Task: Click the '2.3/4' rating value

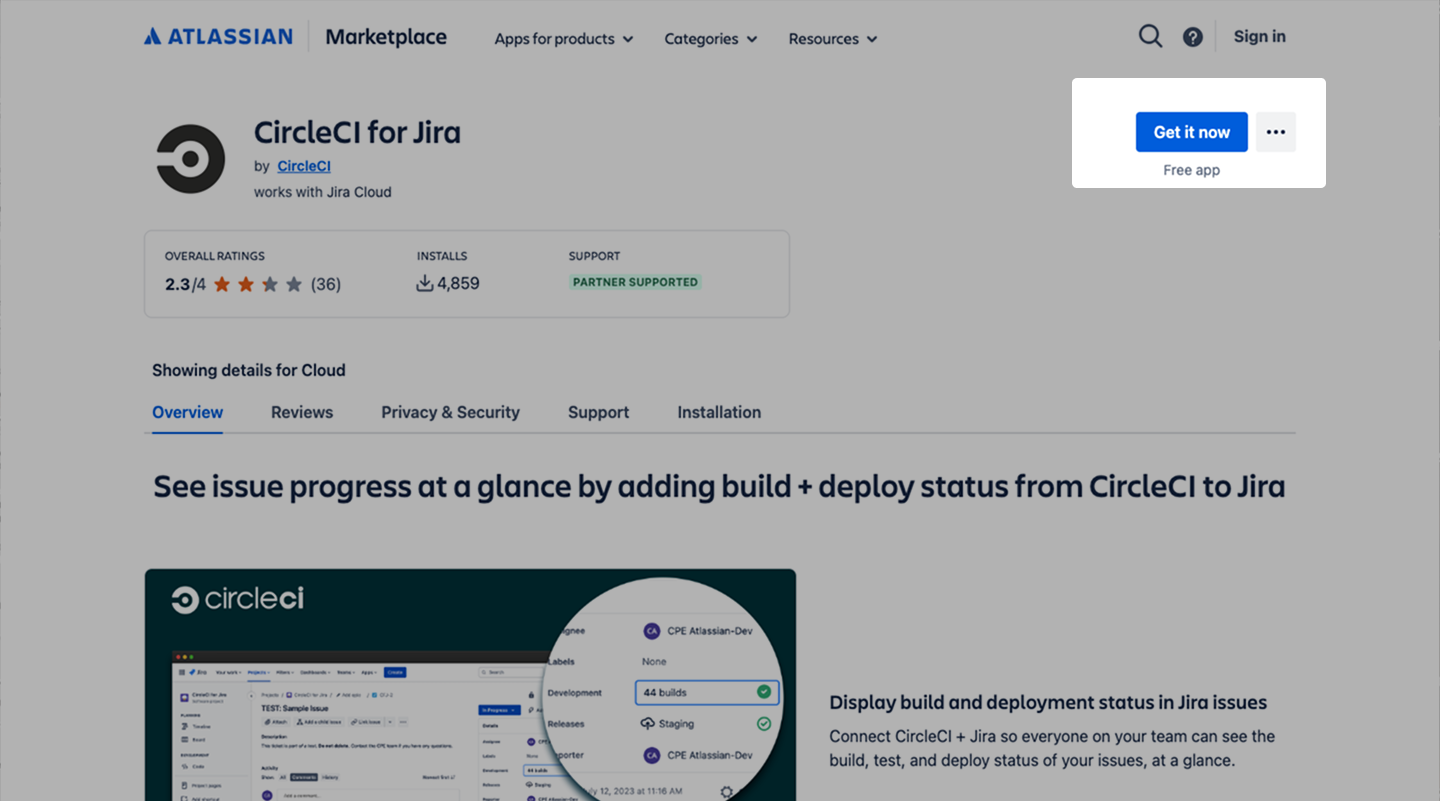Action: [185, 284]
